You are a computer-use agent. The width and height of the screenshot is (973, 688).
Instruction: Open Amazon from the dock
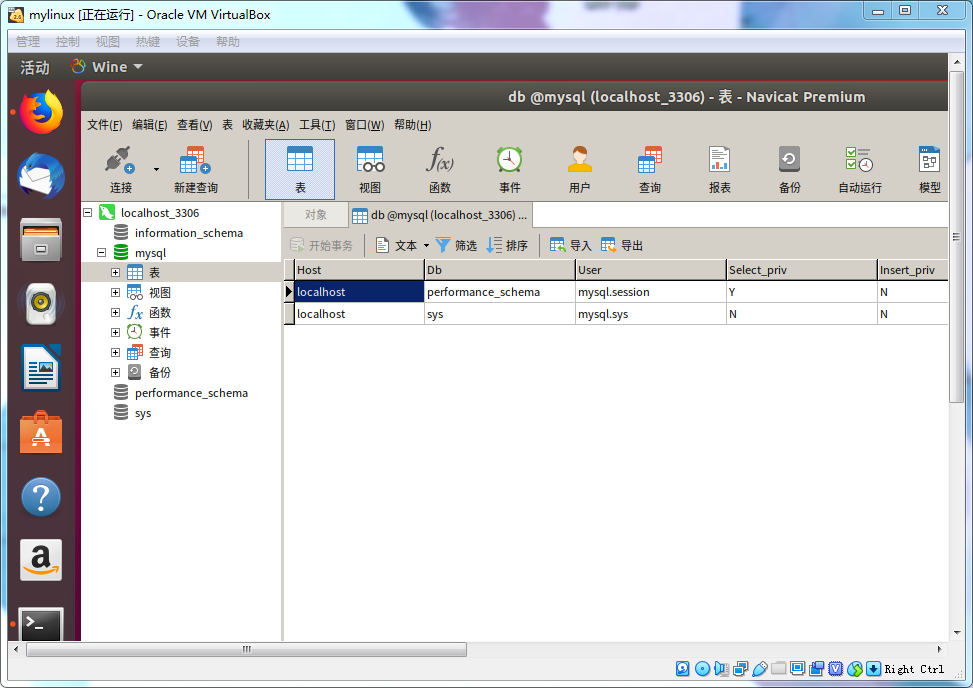(x=41, y=560)
